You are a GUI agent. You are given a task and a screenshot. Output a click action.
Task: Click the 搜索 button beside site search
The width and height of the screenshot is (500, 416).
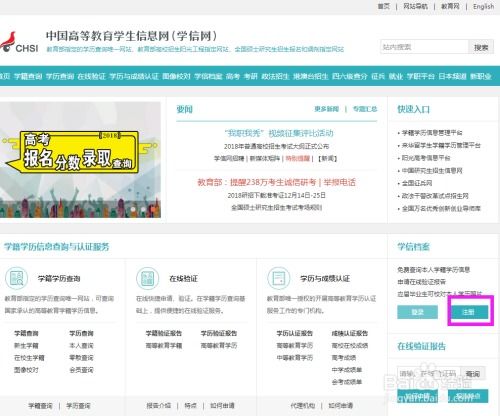[481, 47]
